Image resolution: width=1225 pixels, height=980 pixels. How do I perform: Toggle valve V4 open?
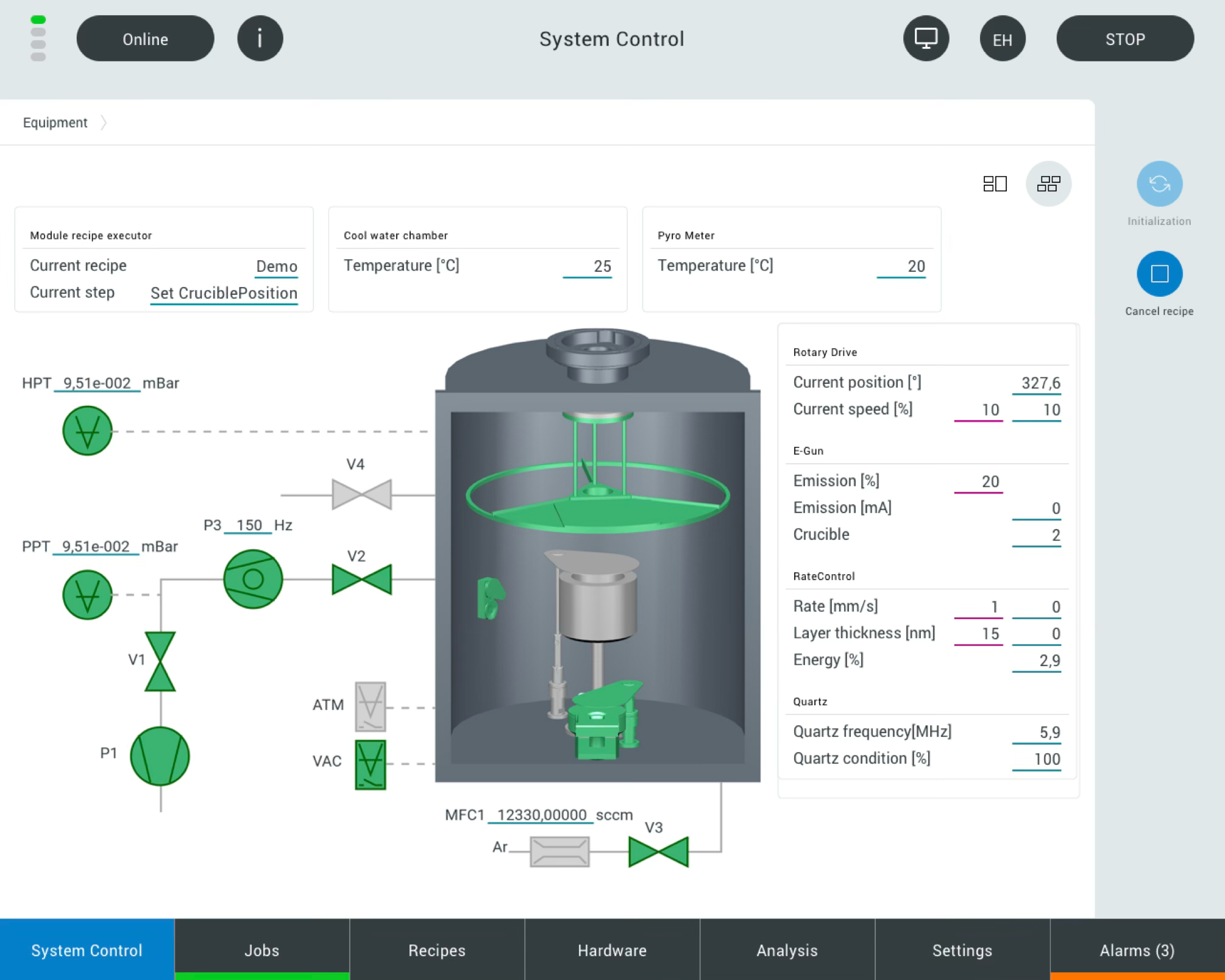361,494
